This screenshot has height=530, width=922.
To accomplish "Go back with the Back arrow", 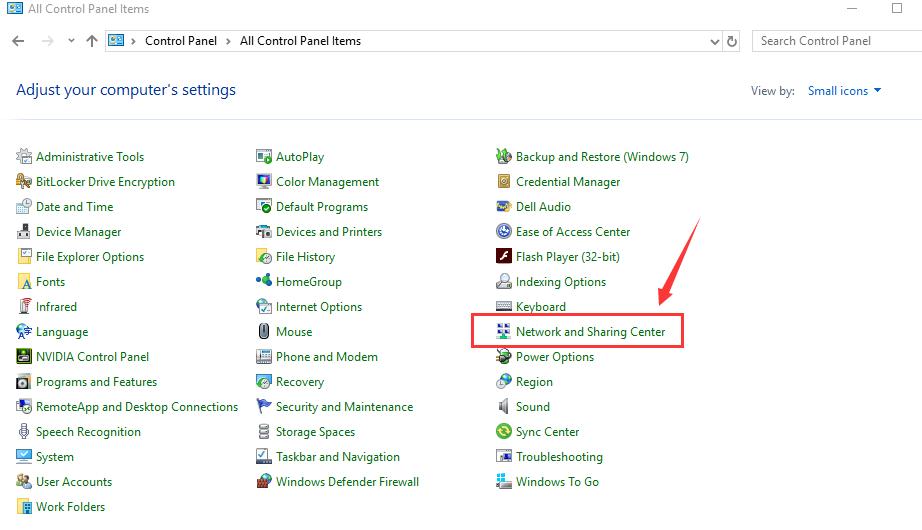I will click(18, 41).
